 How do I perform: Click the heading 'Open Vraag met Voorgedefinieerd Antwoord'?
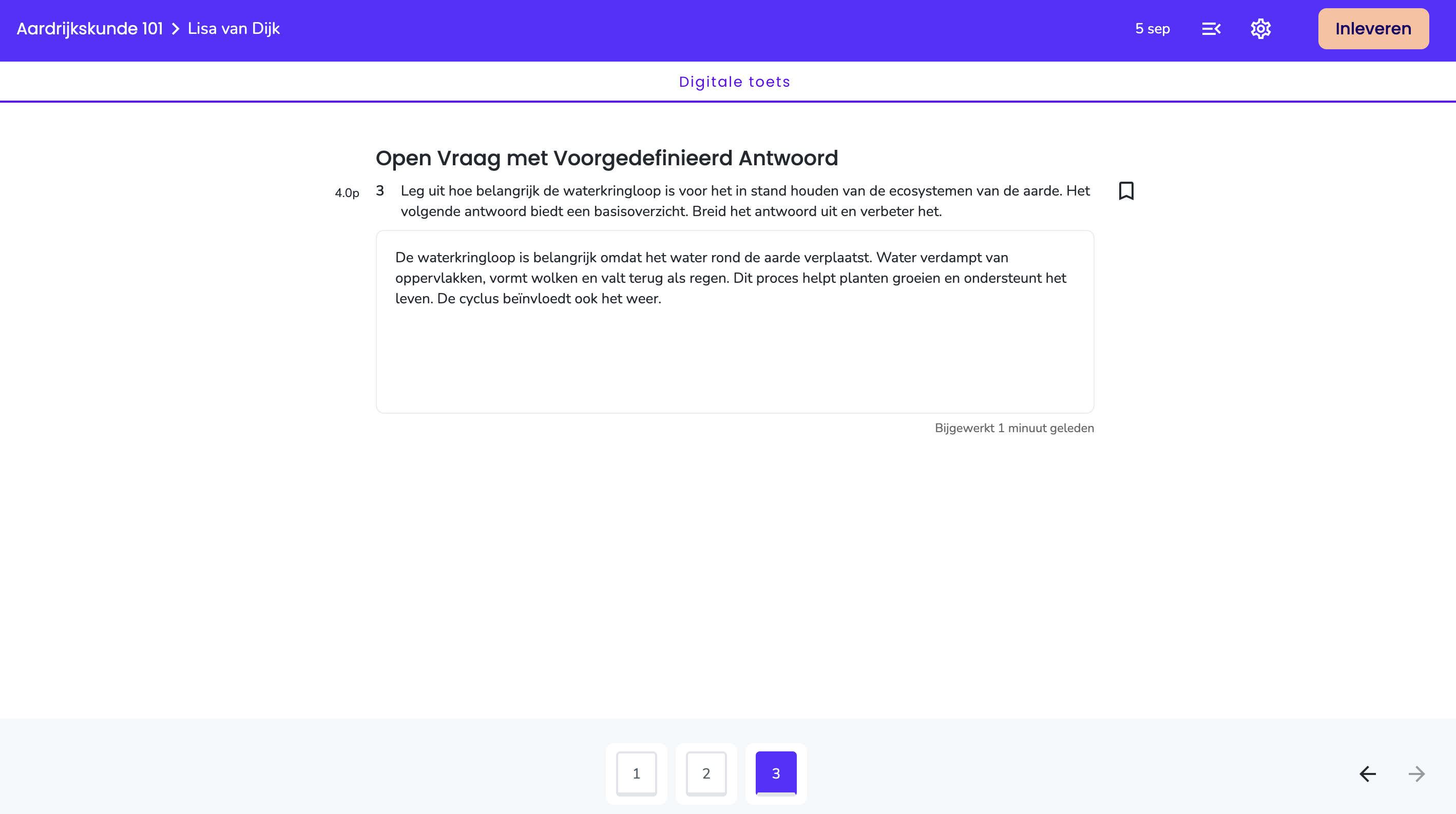(606, 158)
